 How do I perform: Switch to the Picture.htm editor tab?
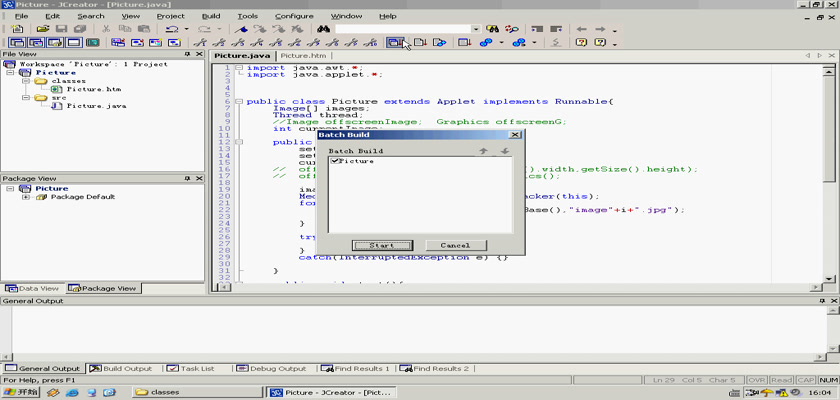tap(303, 56)
